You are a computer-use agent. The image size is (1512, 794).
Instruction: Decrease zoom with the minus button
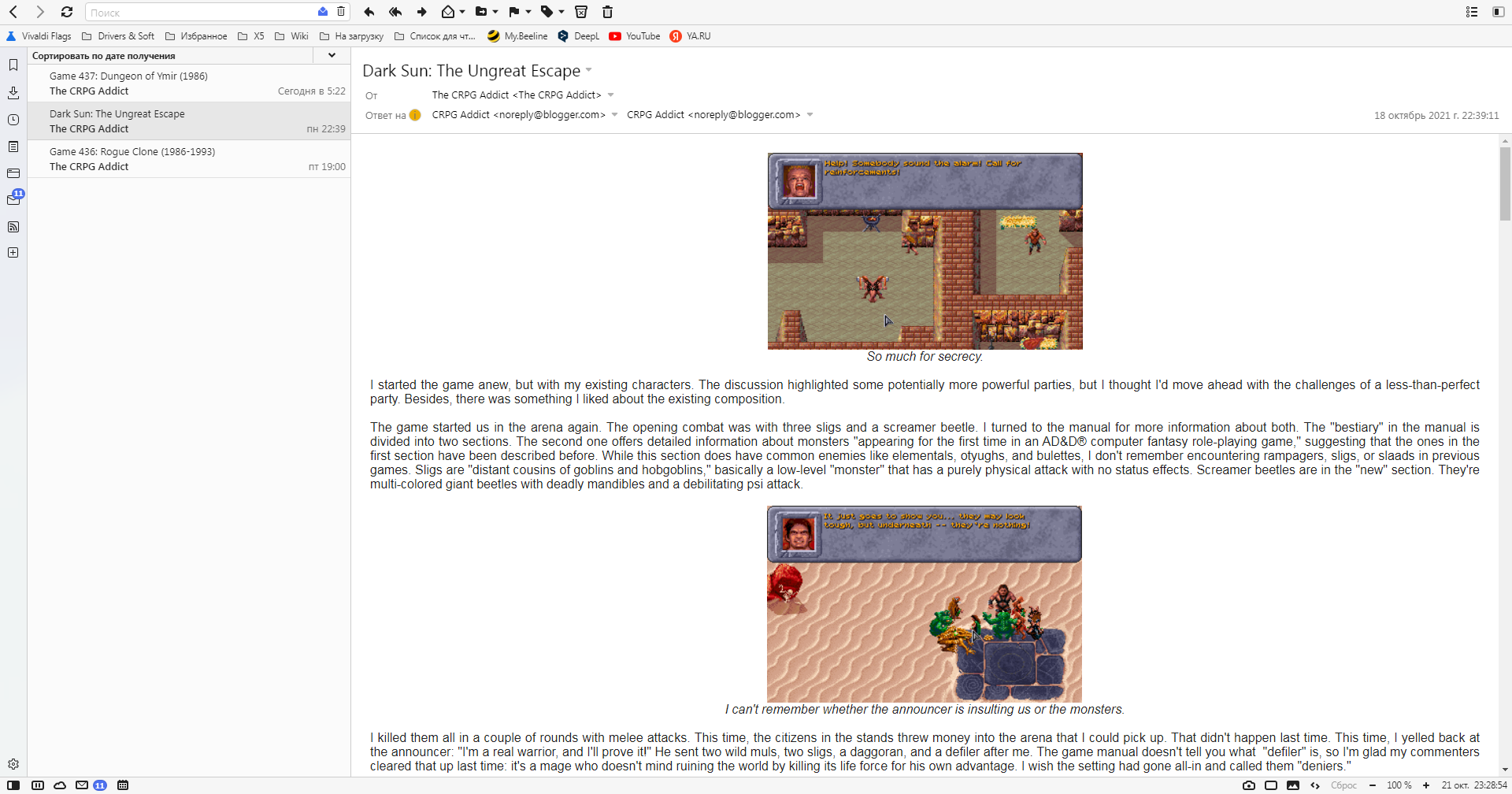click(x=1373, y=785)
